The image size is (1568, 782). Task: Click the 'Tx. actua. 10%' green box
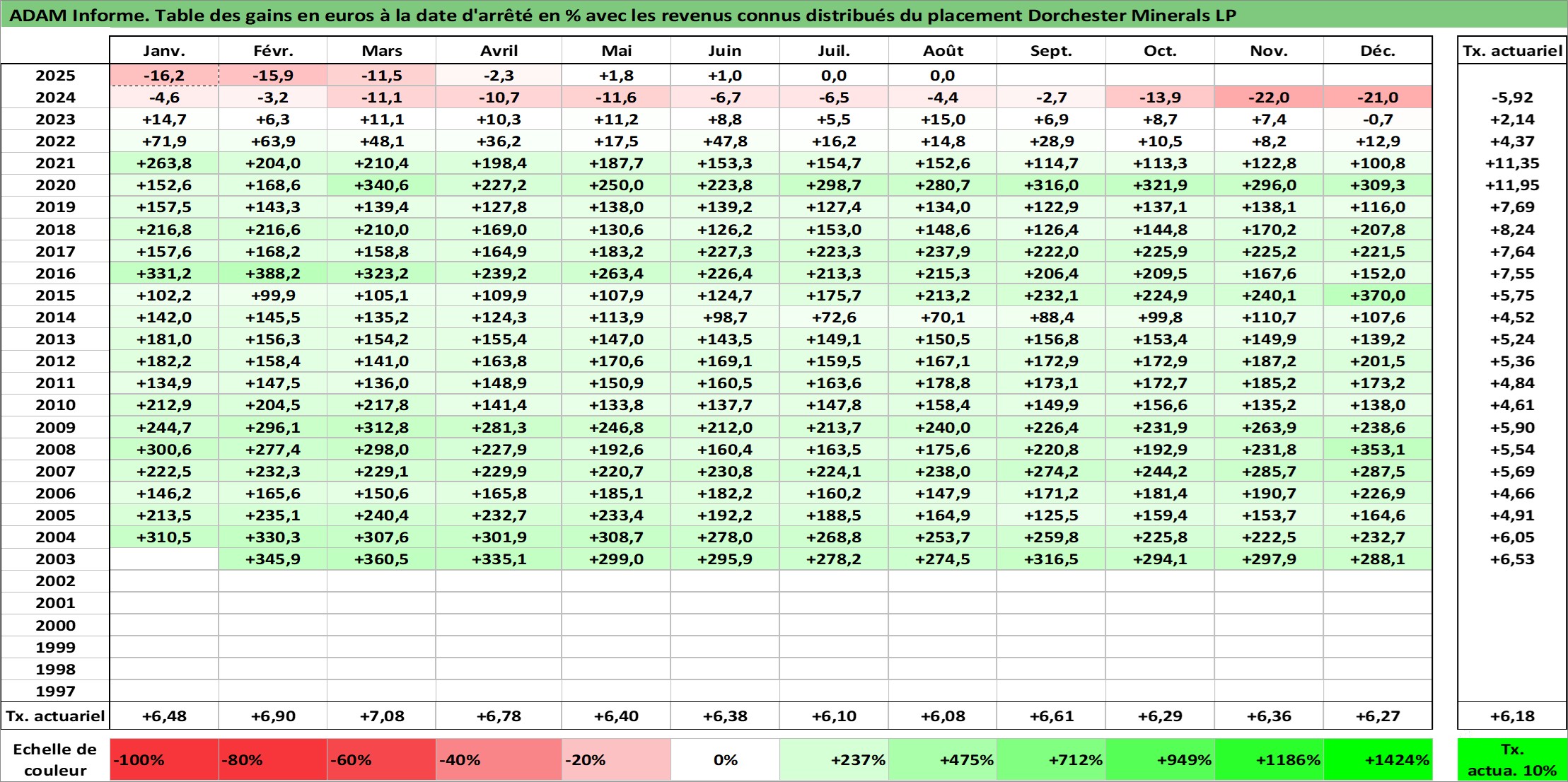point(1512,759)
